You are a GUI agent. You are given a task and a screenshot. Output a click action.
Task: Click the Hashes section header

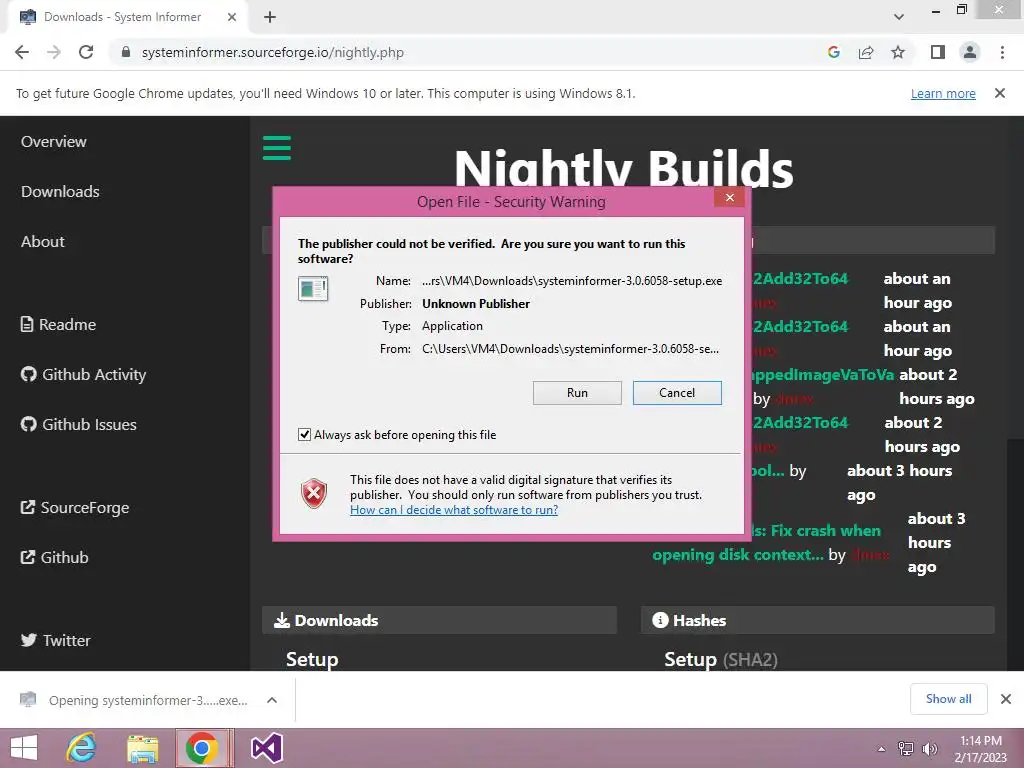pyautogui.click(x=818, y=620)
